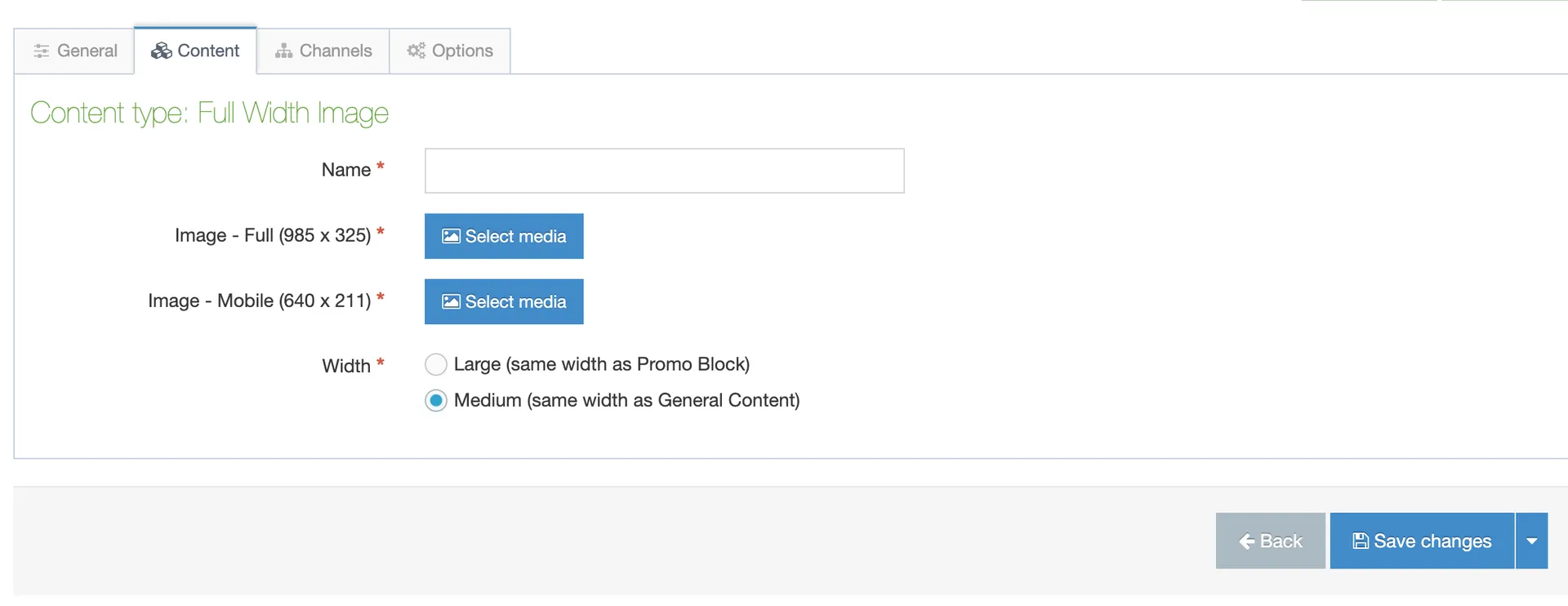The image size is (1568, 606).
Task: Select media for Image - Mobile
Action: [504, 301]
